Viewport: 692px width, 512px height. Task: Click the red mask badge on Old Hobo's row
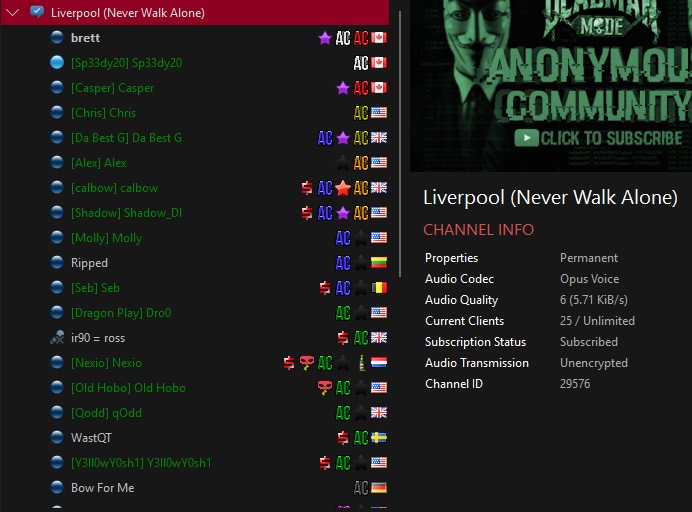(325, 388)
